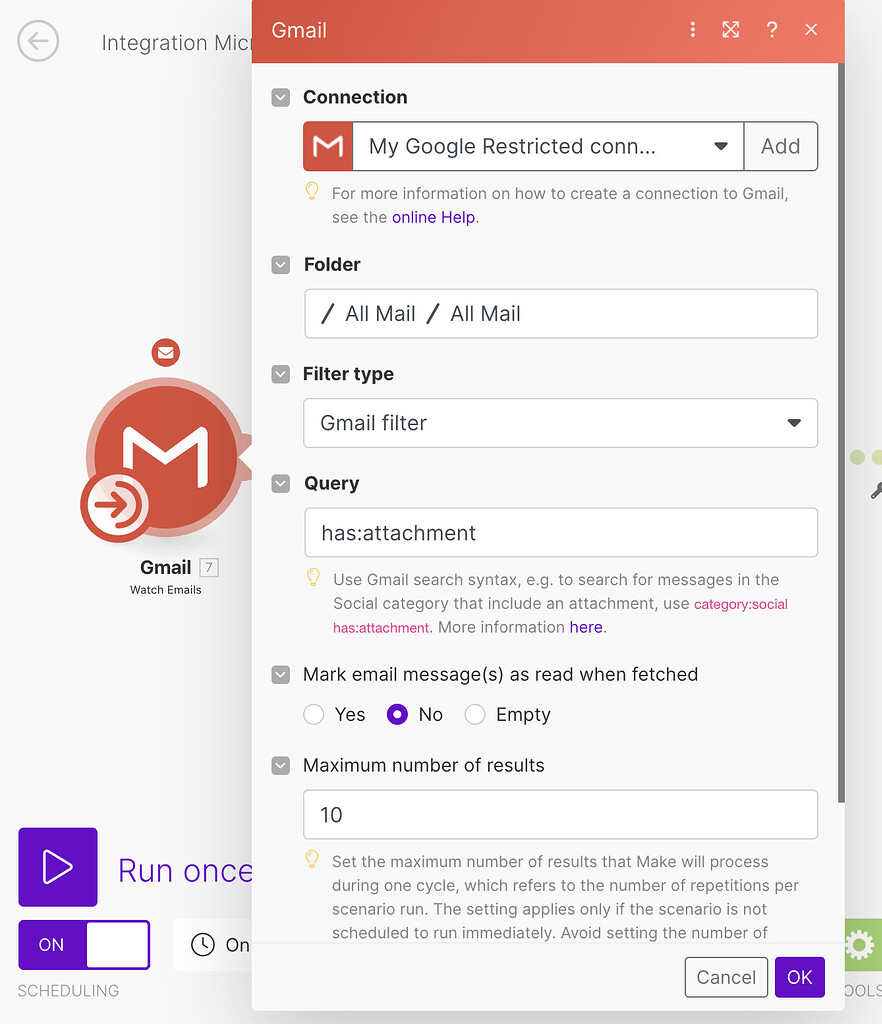Image resolution: width=882 pixels, height=1024 pixels.
Task: Uncheck the Query section checkbox
Action: click(280, 483)
